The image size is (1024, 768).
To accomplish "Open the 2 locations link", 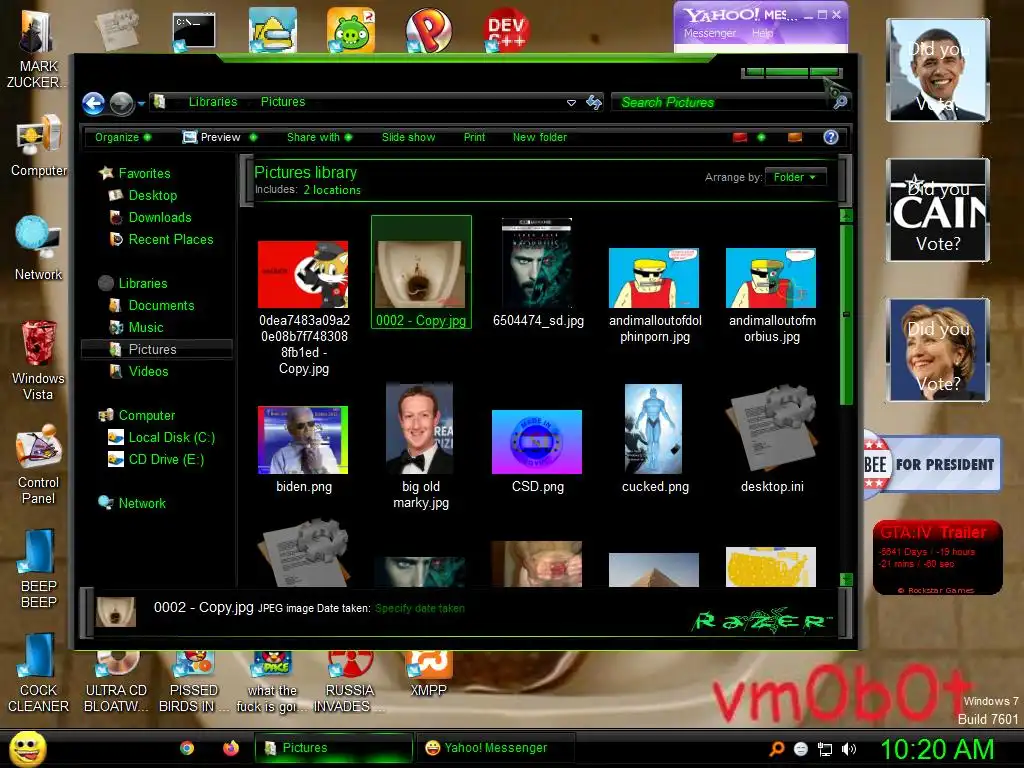I will tap(332, 190).
